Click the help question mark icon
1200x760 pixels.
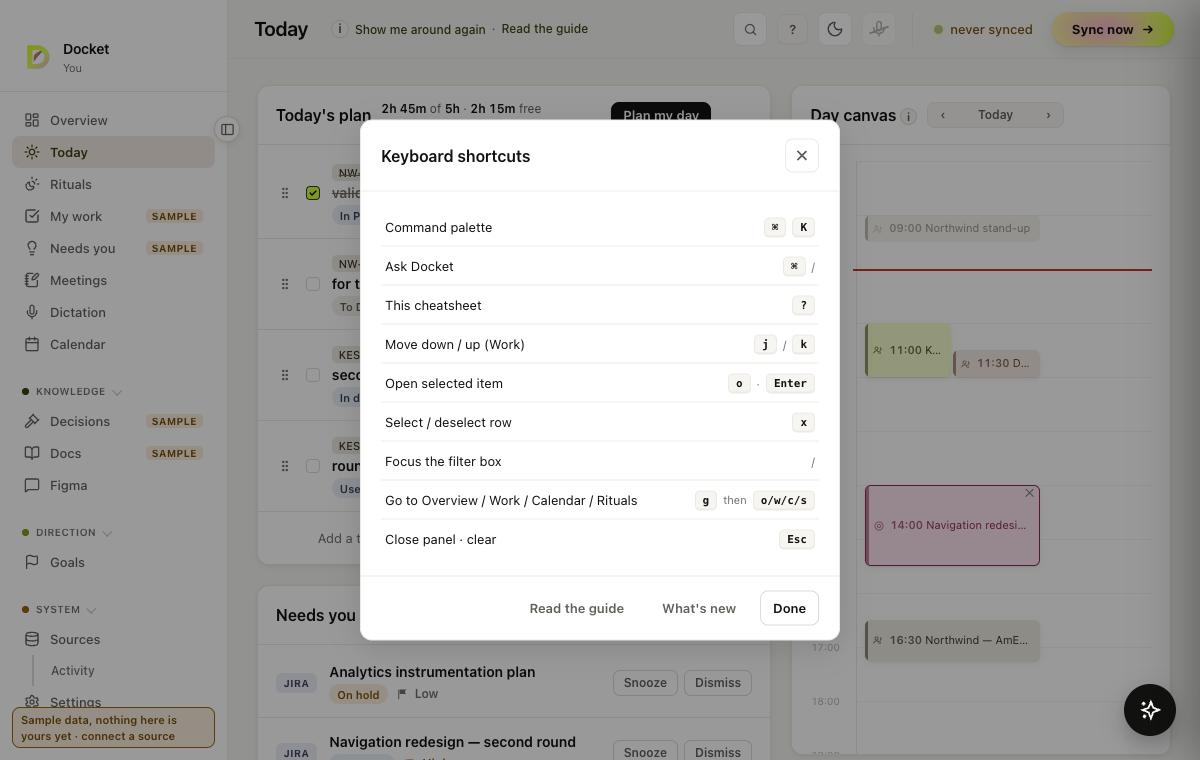point(792,29)
